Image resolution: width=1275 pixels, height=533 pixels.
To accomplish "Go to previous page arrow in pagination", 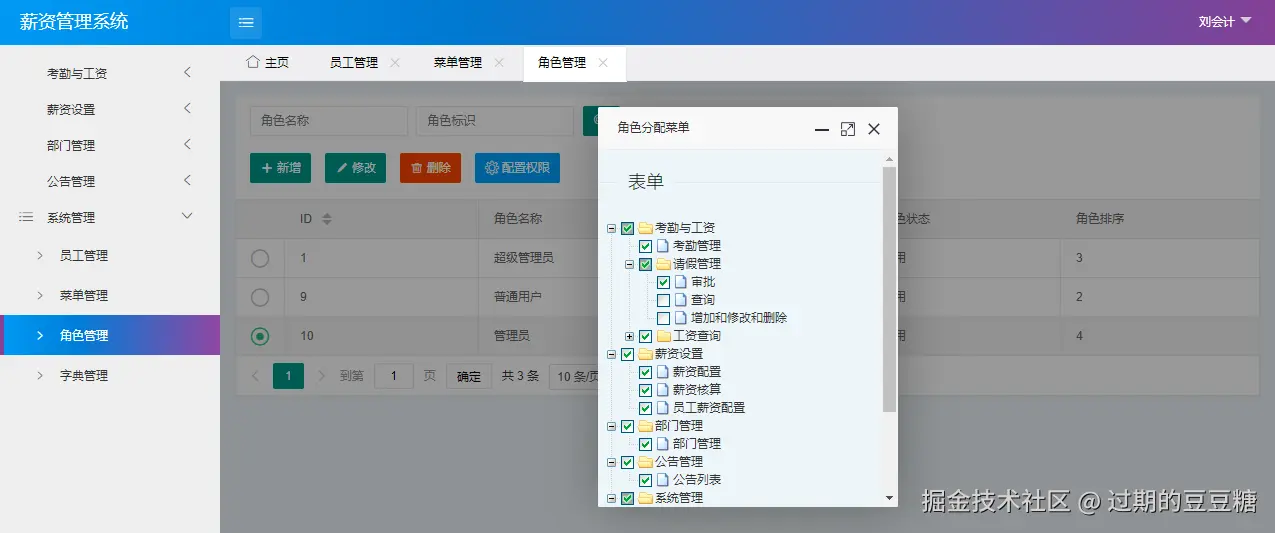I will (x=255, y=376).
